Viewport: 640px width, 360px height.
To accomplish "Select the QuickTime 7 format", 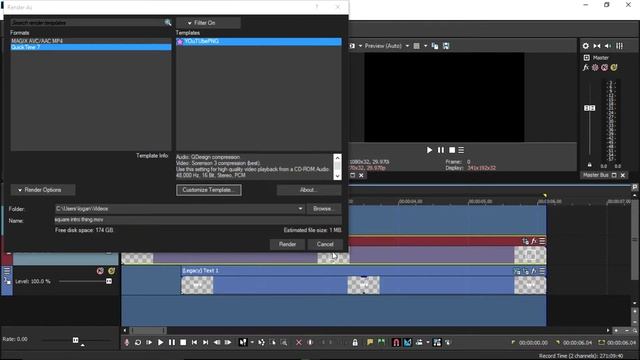I will tap(91, 47).
